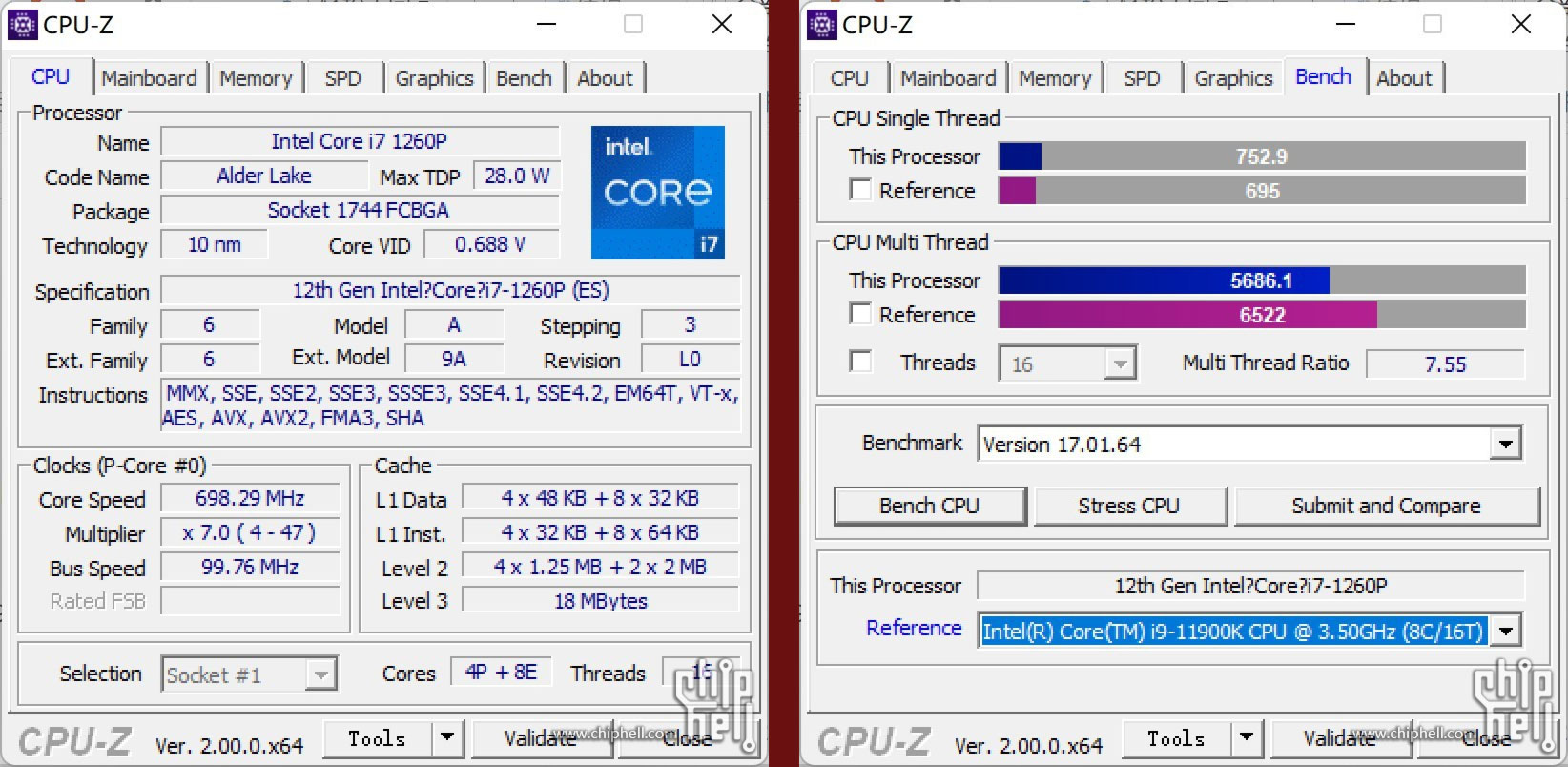Click empty Rated FSB field

pos(250,601)
